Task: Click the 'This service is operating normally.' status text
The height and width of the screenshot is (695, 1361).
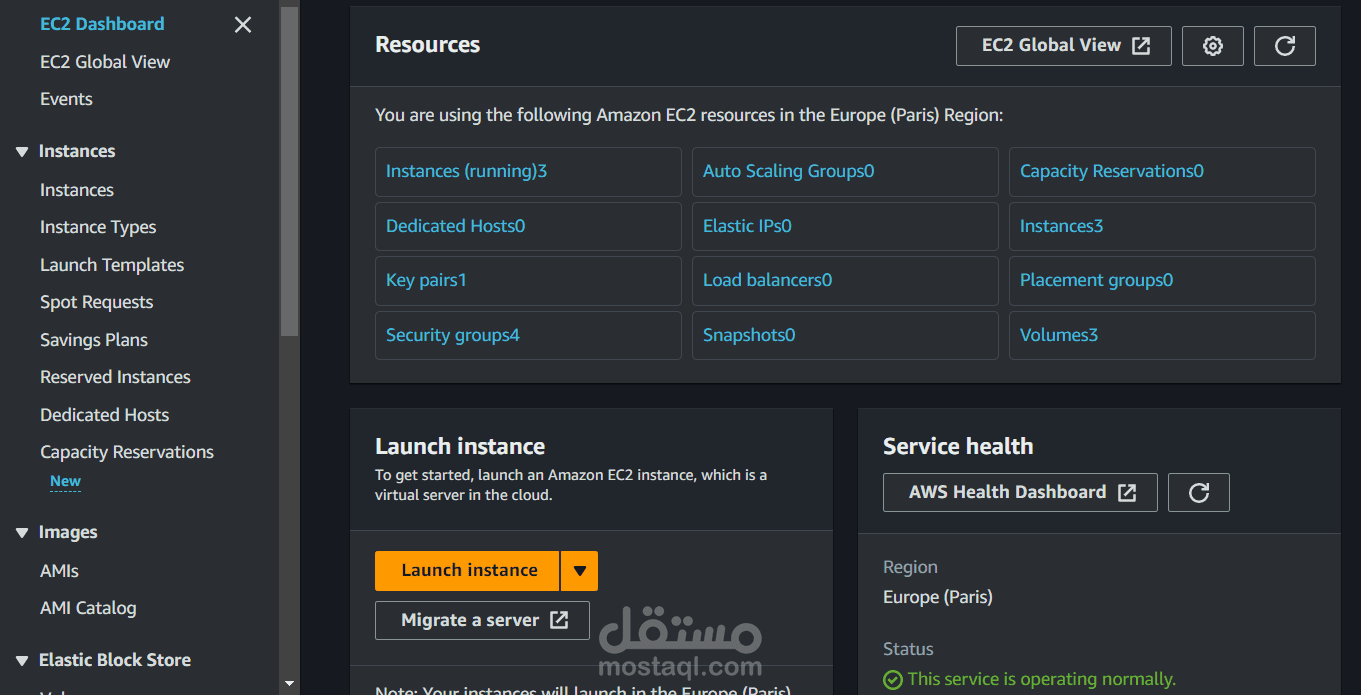Action: (x=1041, y=679)
